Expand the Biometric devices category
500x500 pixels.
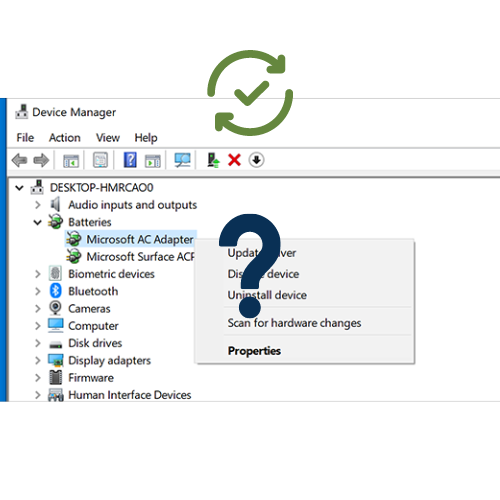click(38, 274)
